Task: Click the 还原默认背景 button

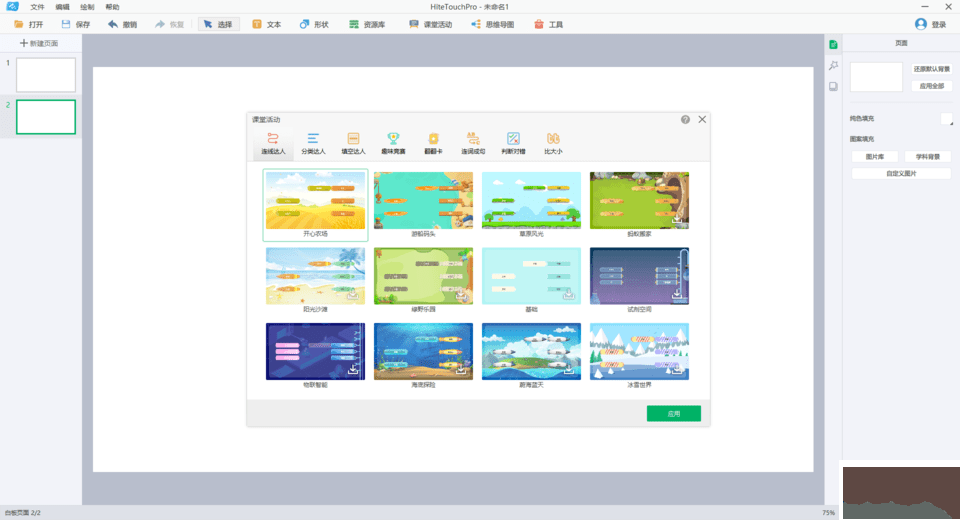Action: coord(930,69)
